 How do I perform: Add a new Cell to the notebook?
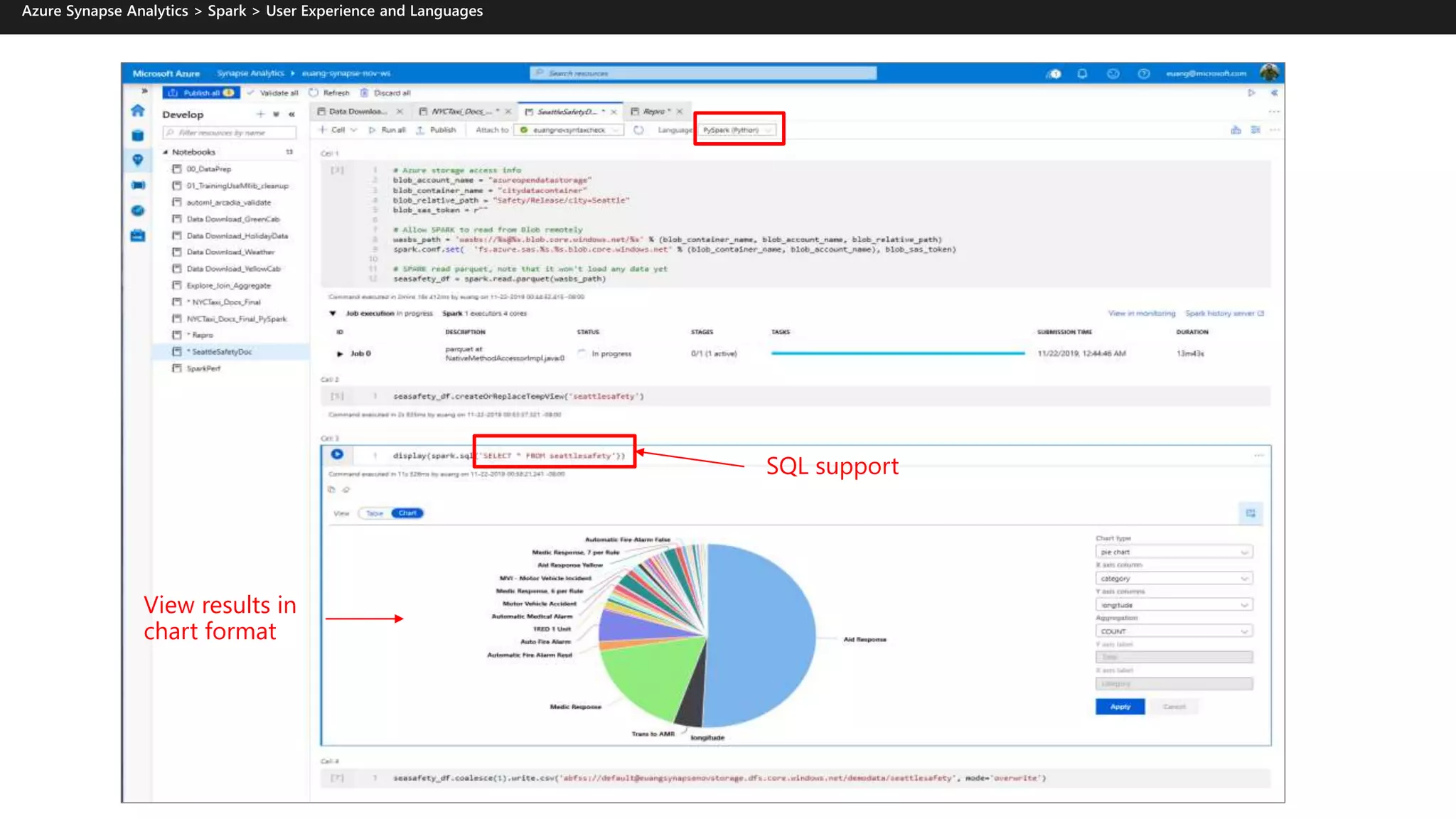coord(332,130)
